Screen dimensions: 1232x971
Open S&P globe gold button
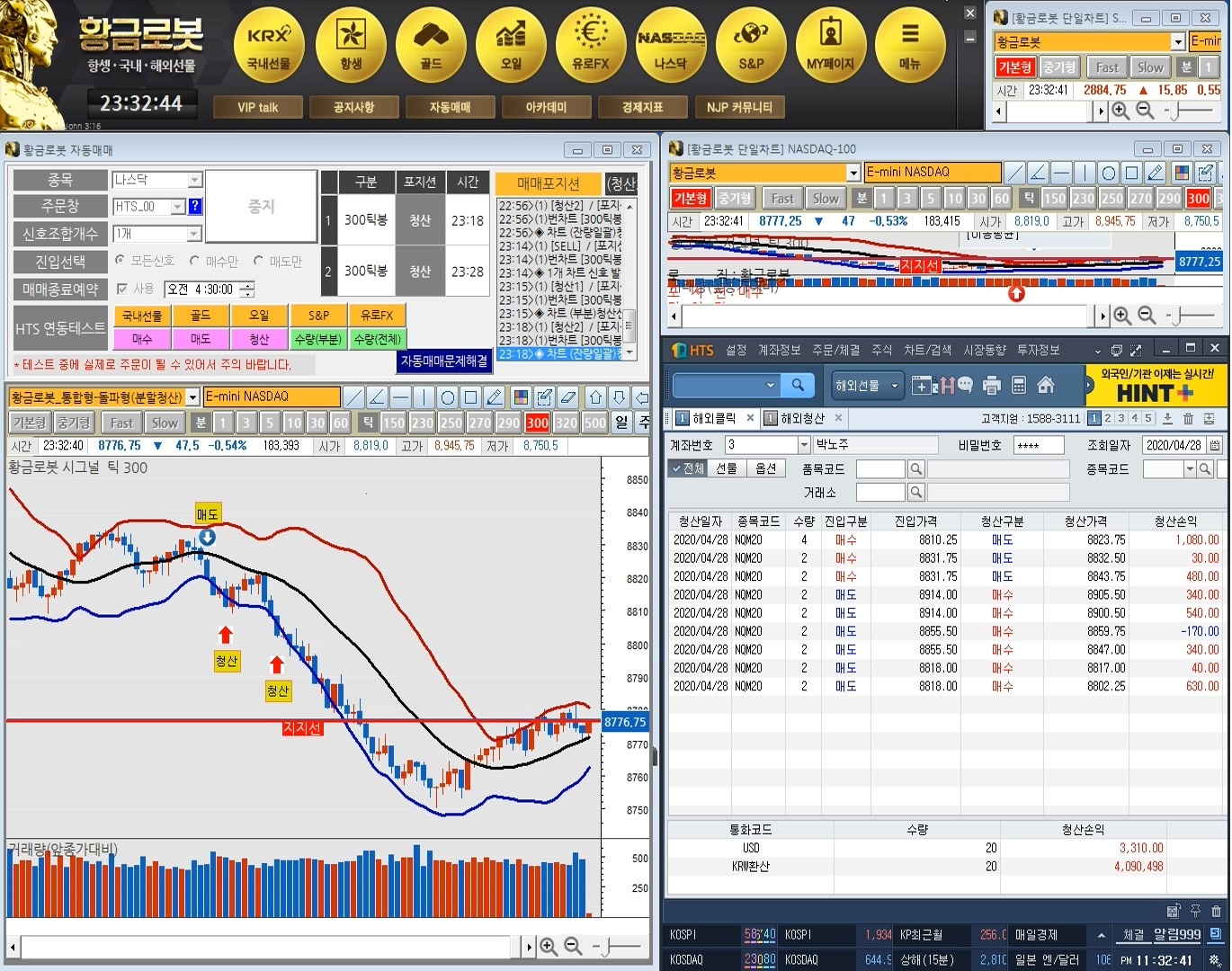[x=751, y=45]
